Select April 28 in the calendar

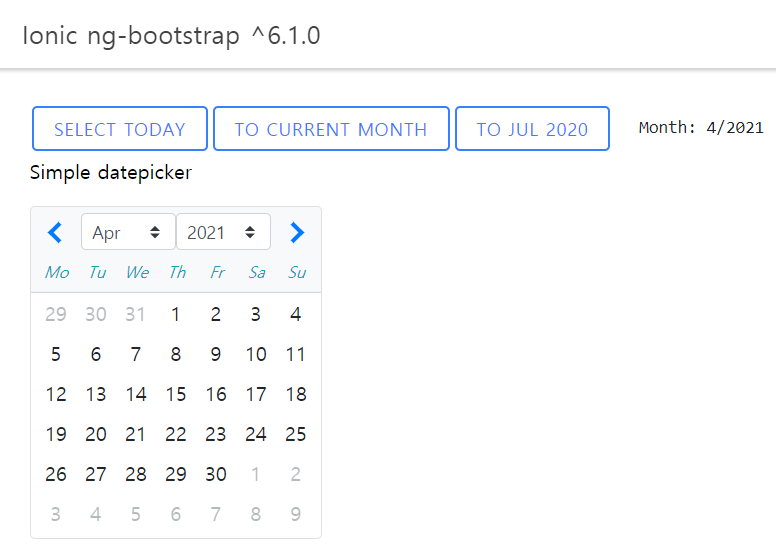(x=136, y=474)
